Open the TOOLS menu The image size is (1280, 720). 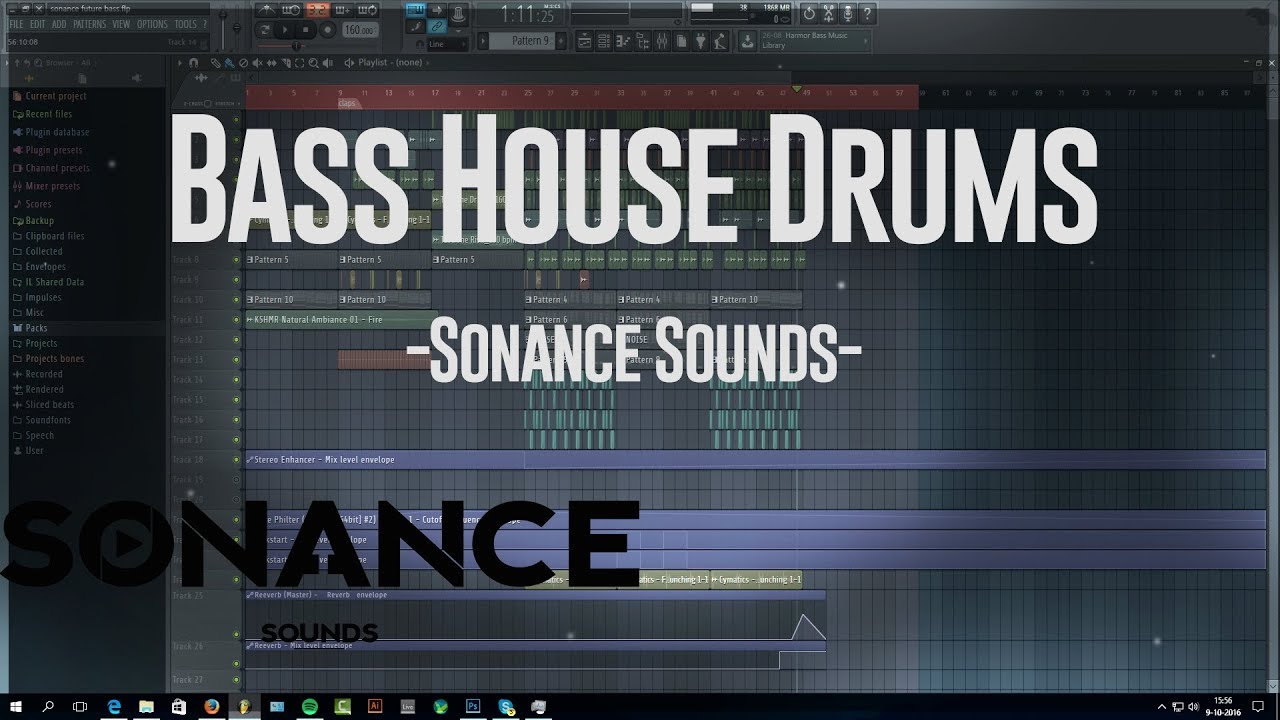(x=185, y=24)
